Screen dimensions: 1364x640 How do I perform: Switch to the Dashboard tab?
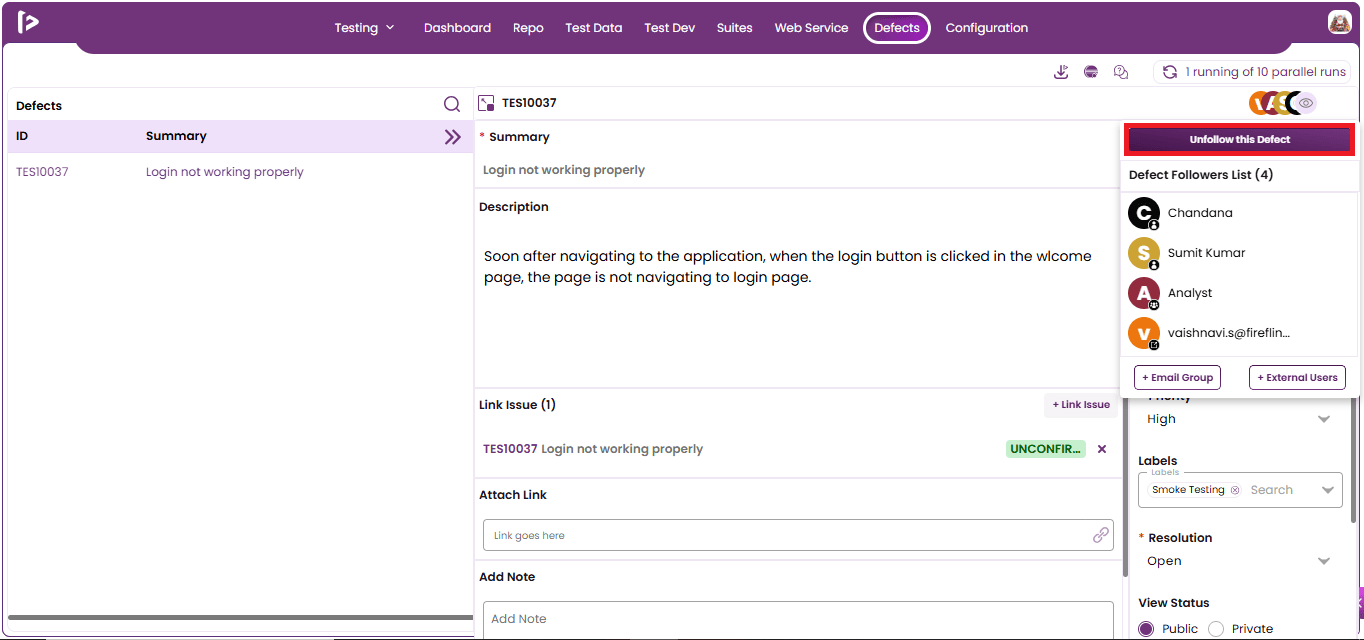457,28
